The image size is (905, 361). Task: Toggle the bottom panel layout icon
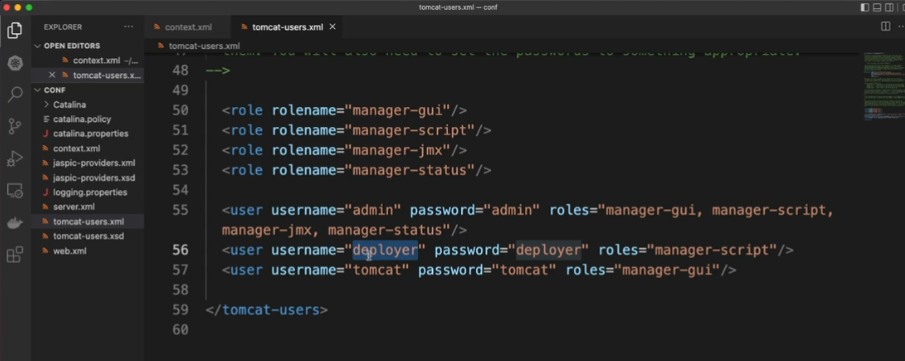click(x=877, y=8)
